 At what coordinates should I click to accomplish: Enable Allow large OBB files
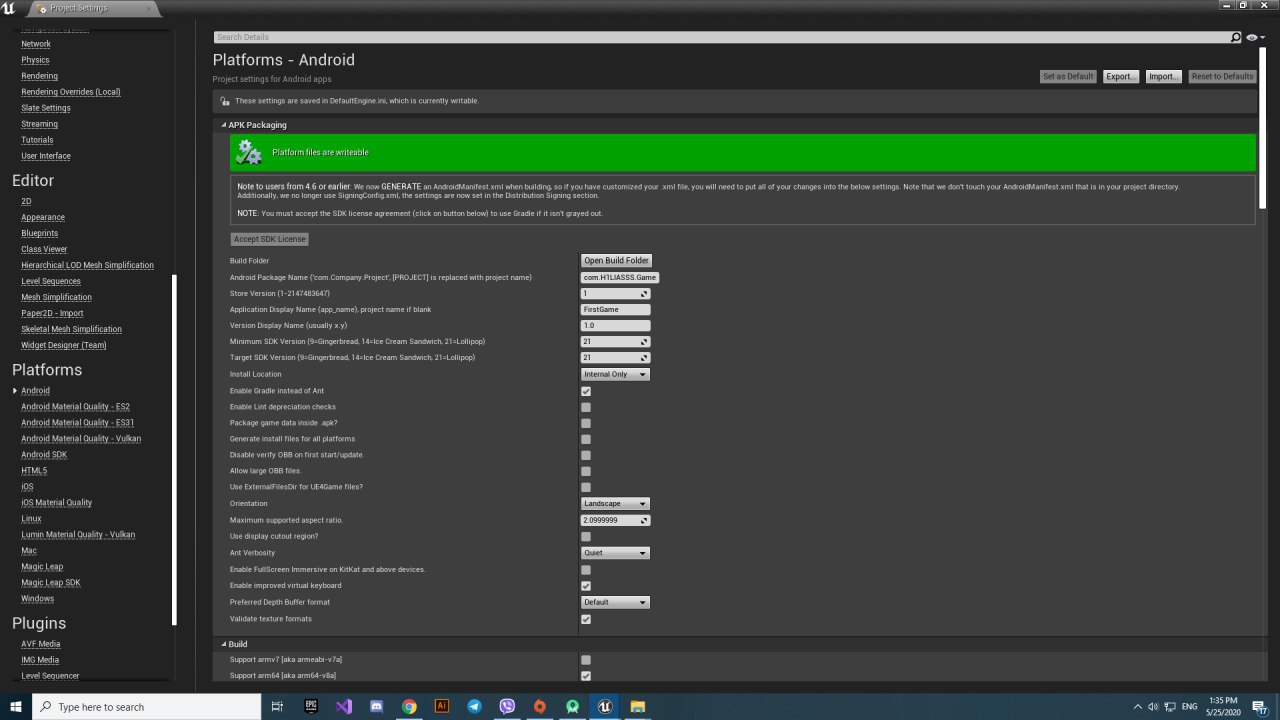point(586,471)
